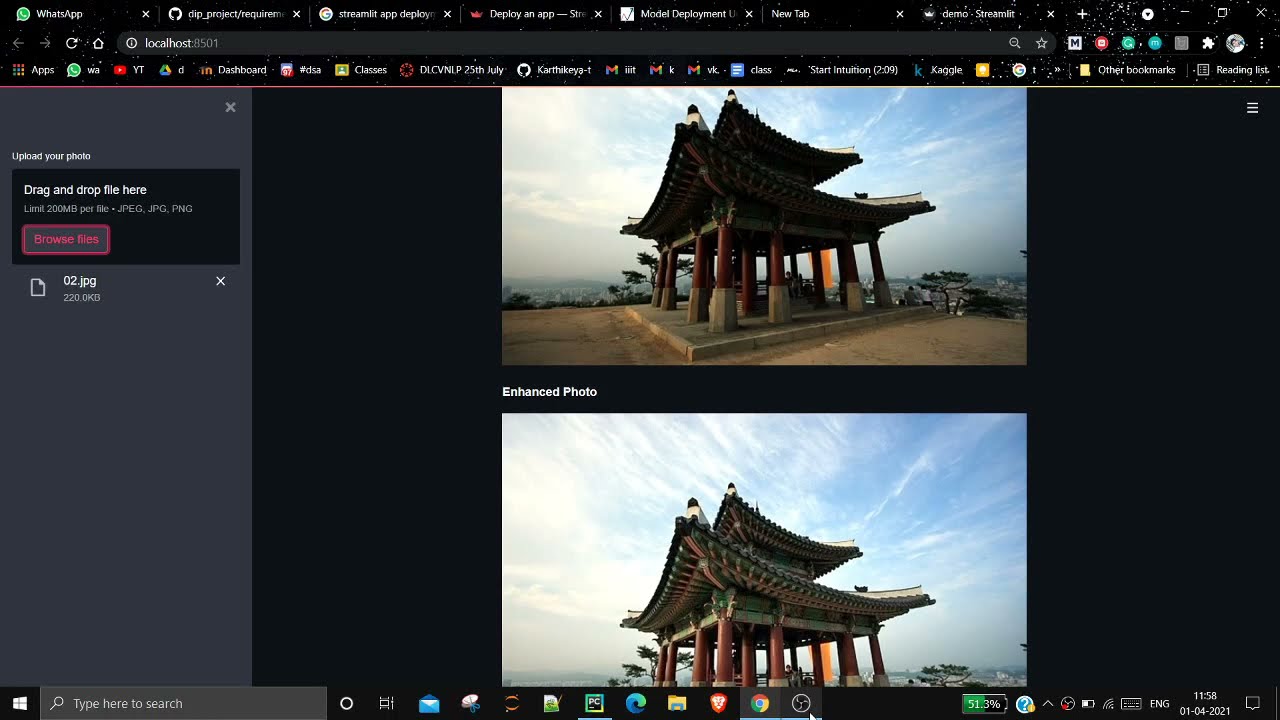Open Microsoft Edge from the taskbar
This screenshot has height=720, width=1280.
[636, 703]
